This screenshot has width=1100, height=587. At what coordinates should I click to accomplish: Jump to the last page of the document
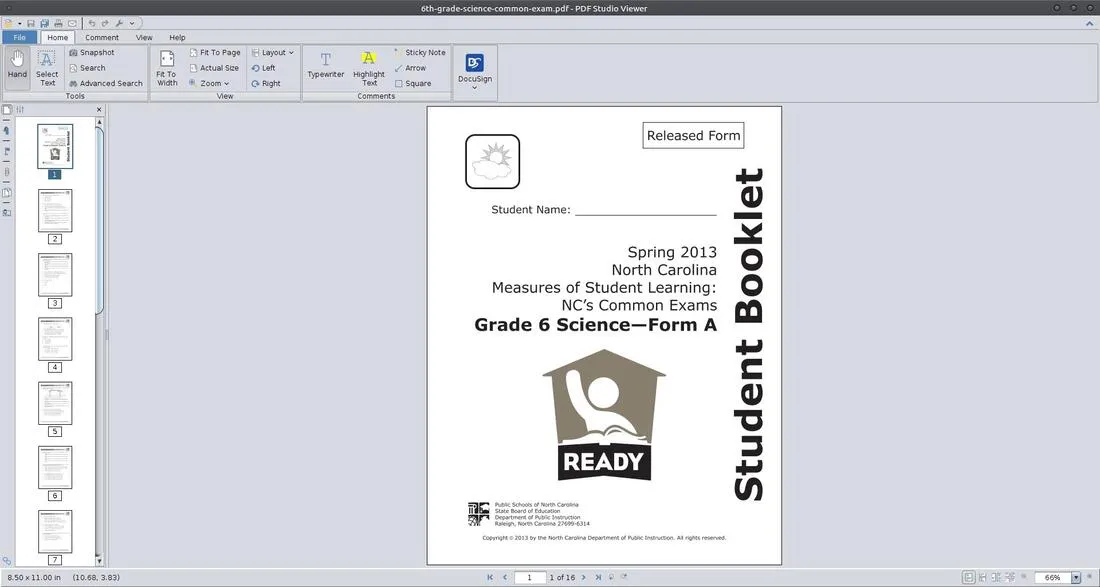point(598,577)
